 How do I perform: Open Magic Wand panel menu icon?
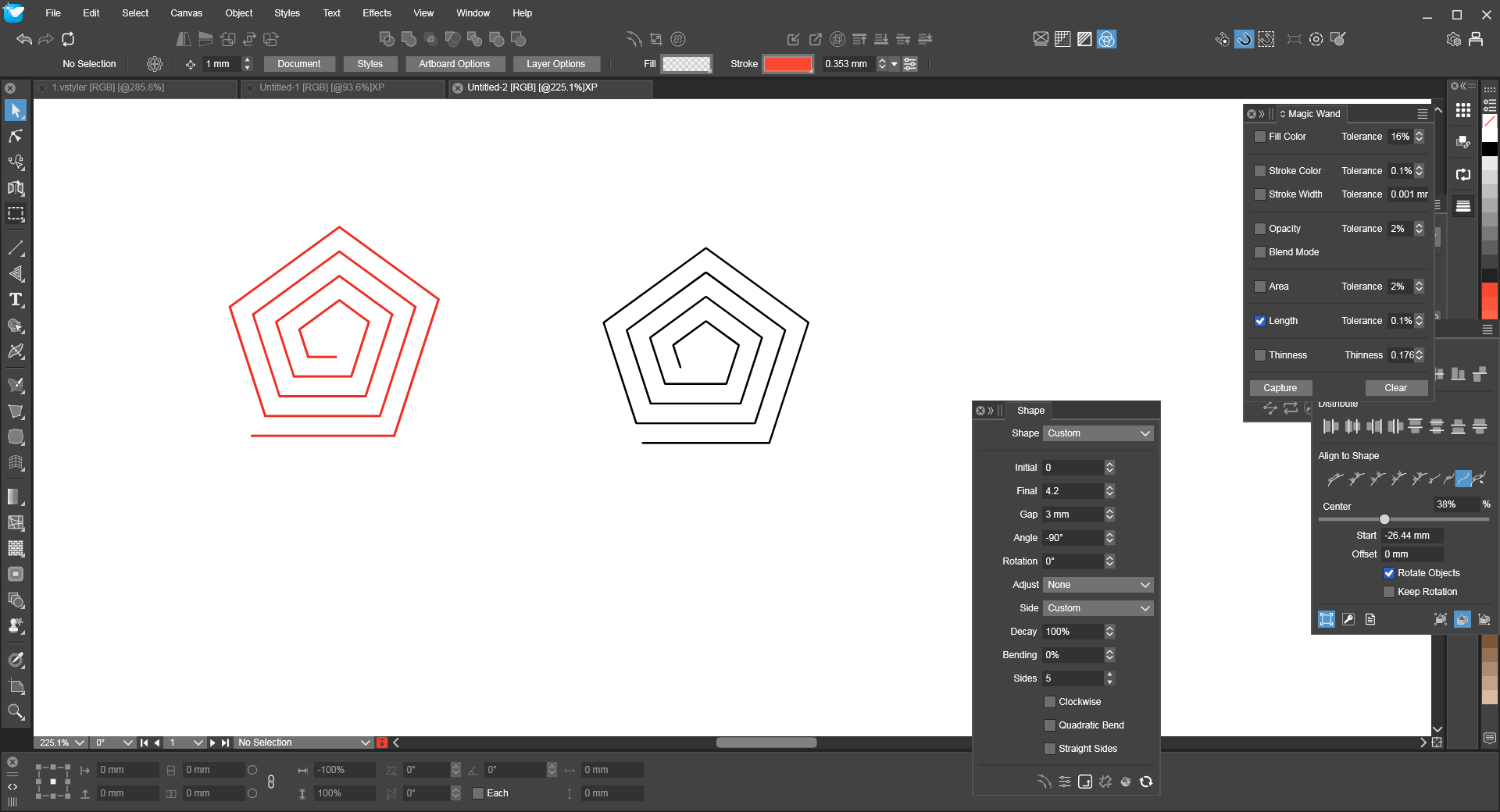pos(1422,114)
